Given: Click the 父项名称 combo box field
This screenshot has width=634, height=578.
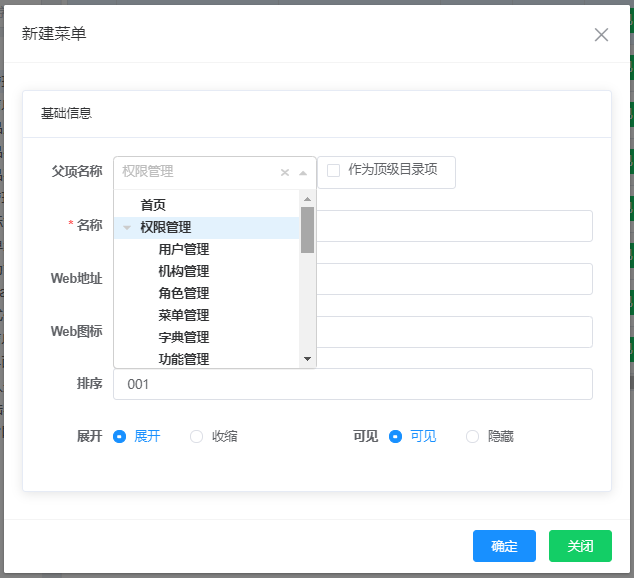Looking at the screenshot, I should click(x=215, y=173).
